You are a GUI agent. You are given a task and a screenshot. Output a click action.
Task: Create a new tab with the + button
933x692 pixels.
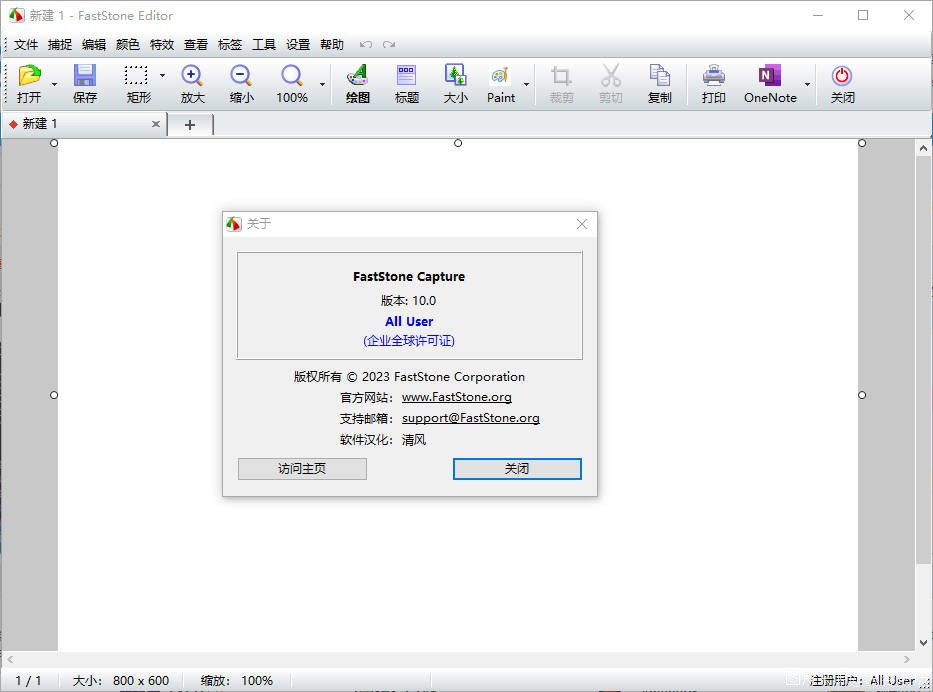(x=190, y=124)
